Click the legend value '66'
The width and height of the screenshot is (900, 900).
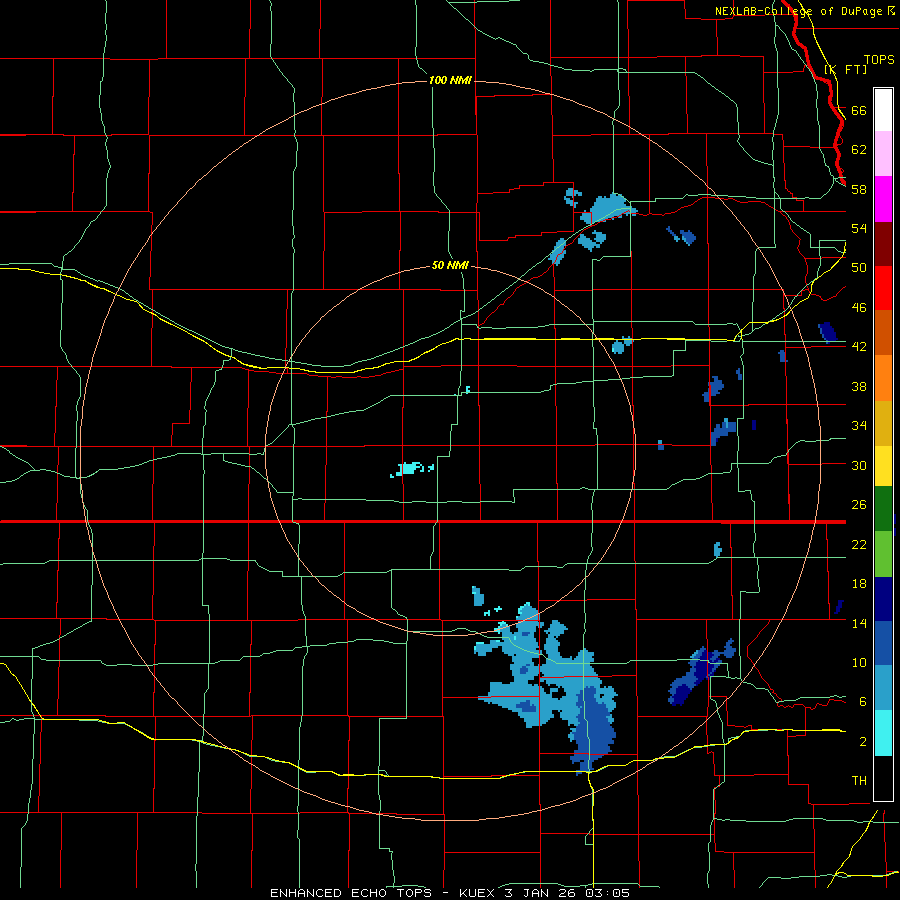coord(859,110)
